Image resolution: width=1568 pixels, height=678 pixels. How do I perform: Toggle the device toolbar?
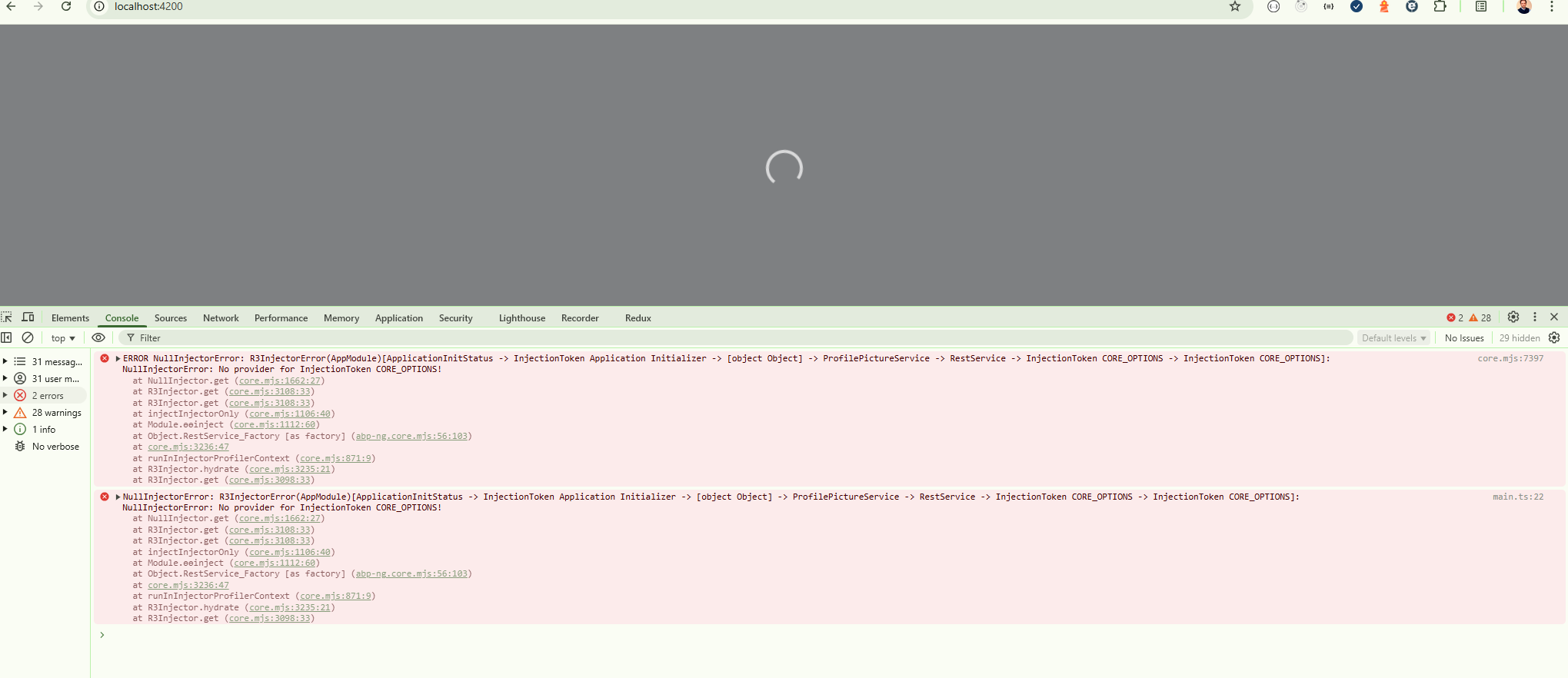[x=28, y=317]
